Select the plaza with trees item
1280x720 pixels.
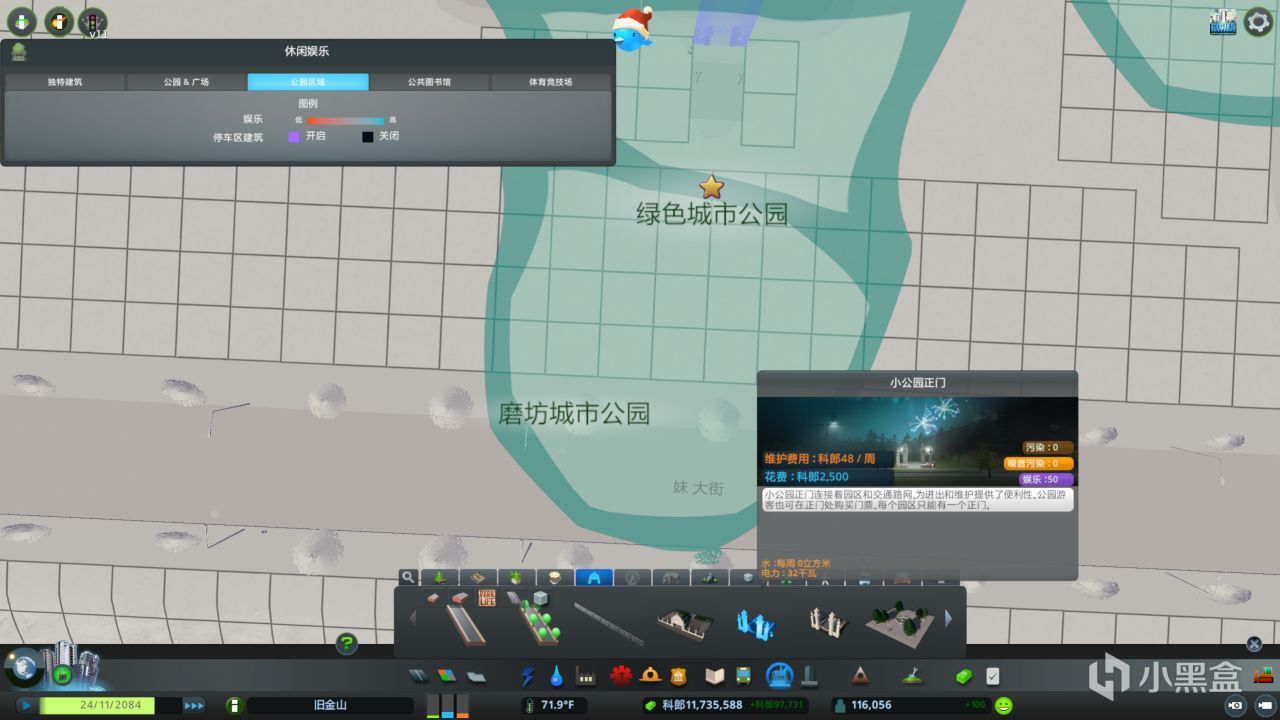click(900, 624)
